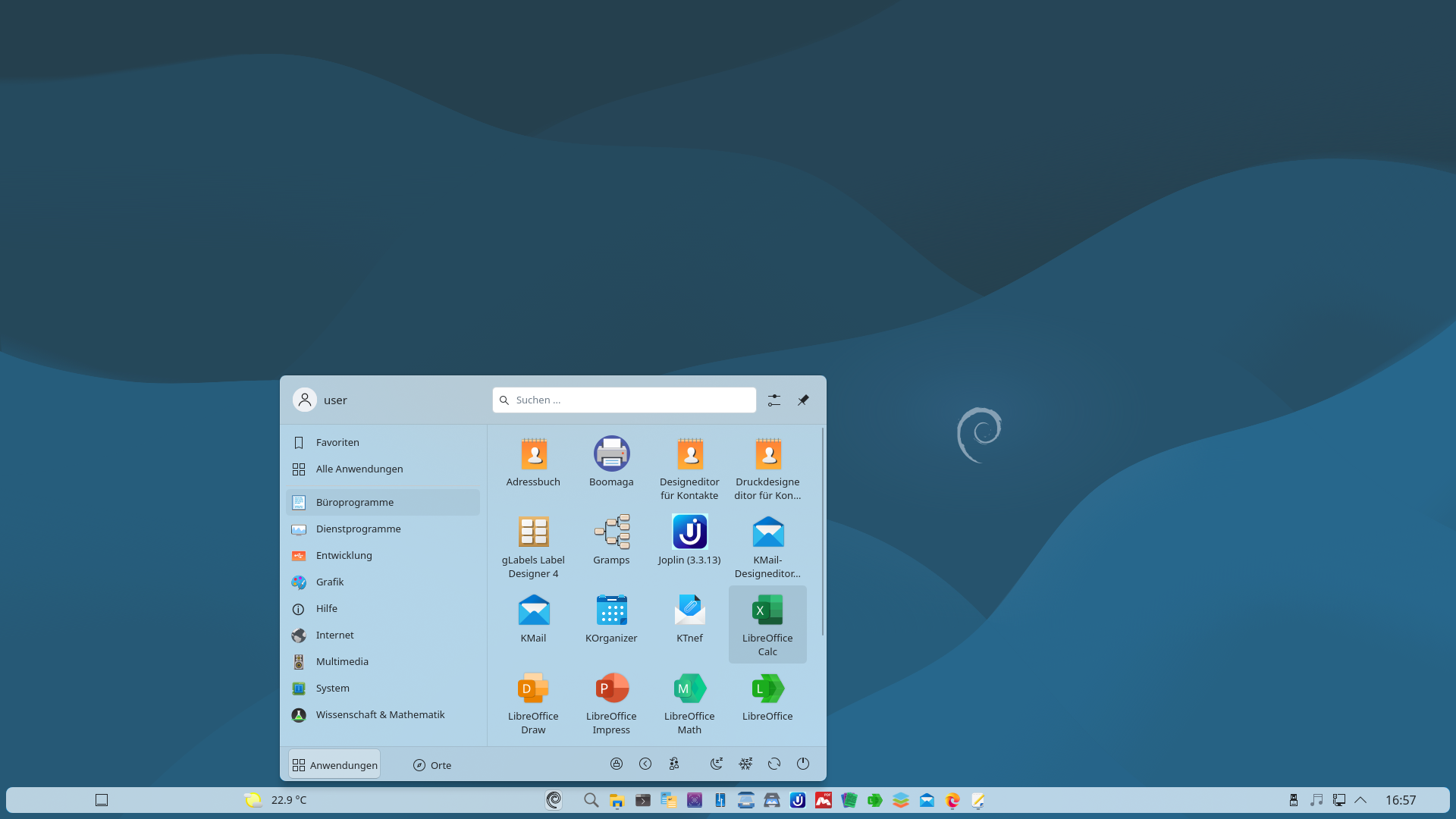Screen dimensions: 1456x819
Task: Open the Edge browser taskbar icon
Action: [952, 799]
